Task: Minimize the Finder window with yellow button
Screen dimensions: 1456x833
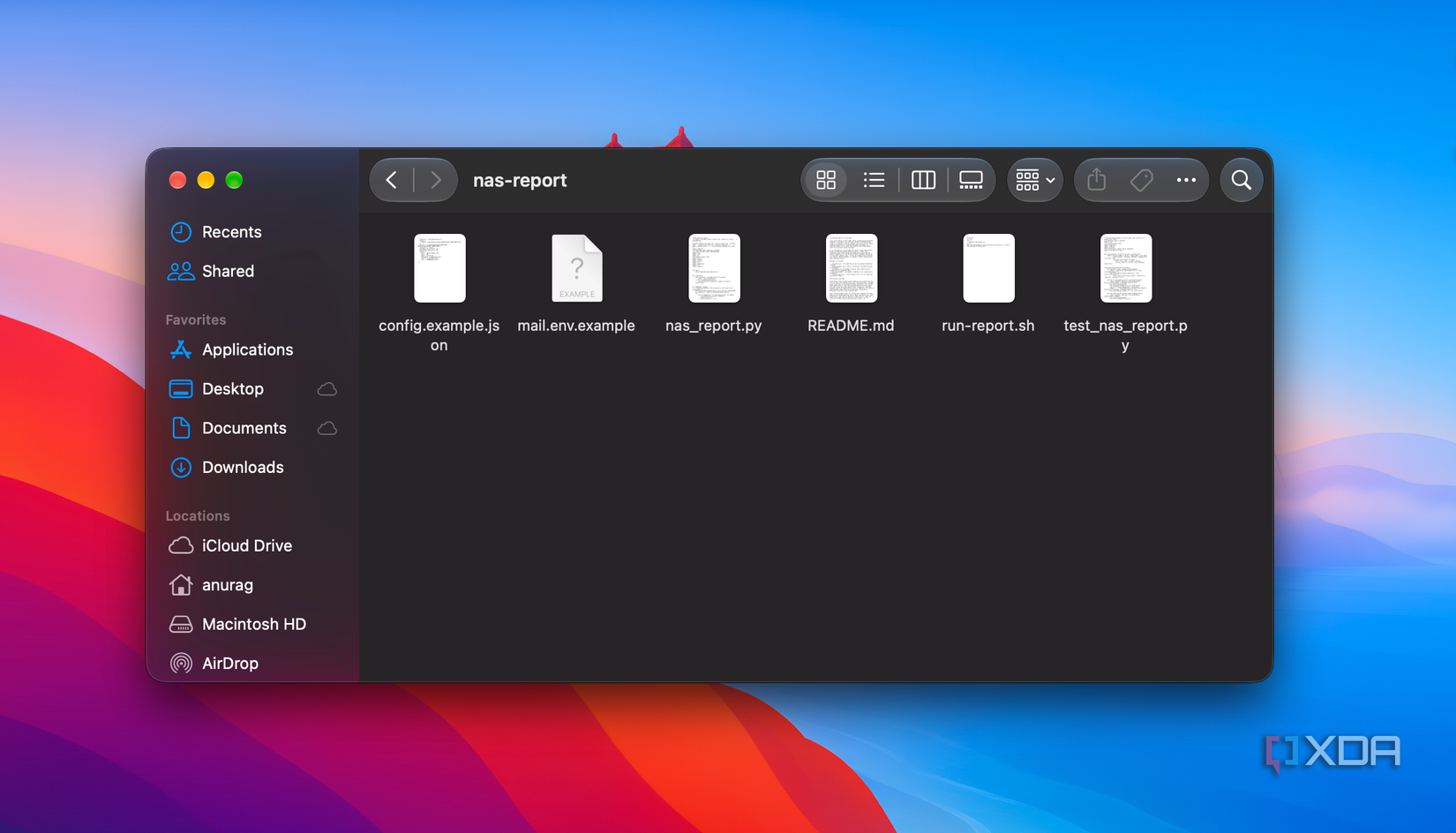Action: click(x=206, y=180)
